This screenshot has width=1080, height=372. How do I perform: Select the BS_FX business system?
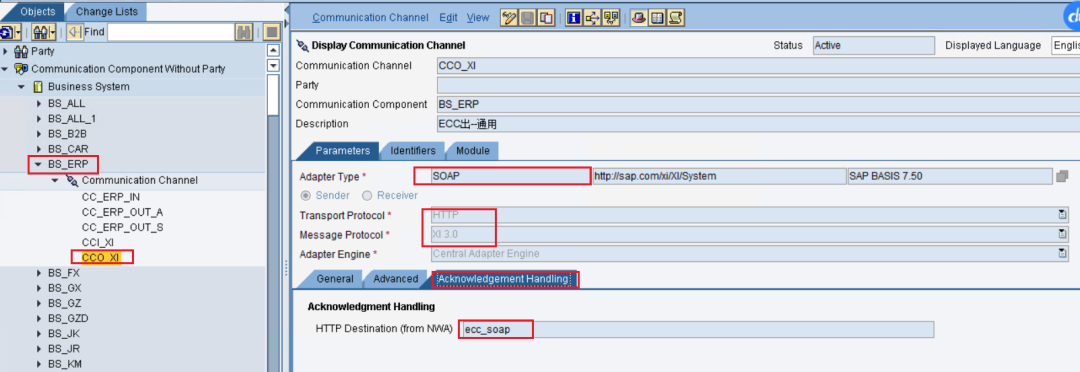click(x=64, y=273)
